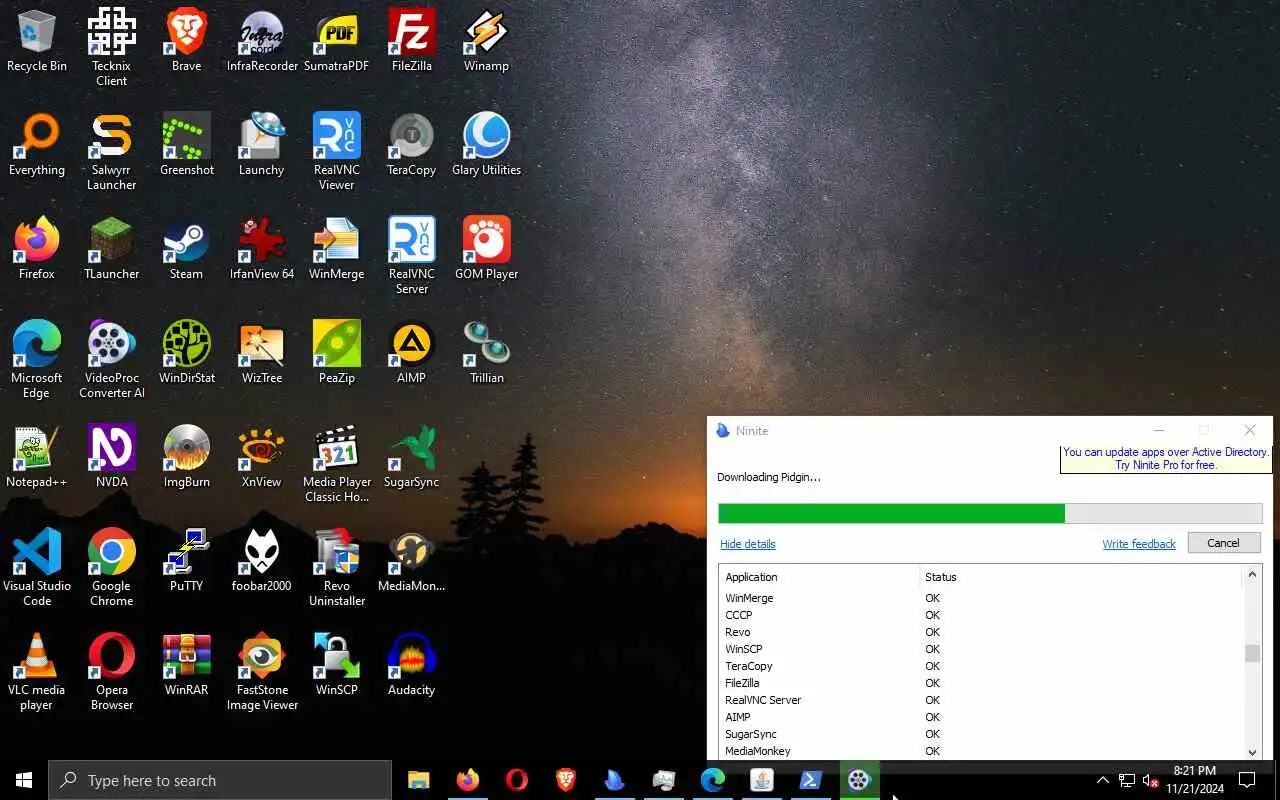Image resolution: width=1280 pixels, height=800 pixels.
Task: Select the PuTTY desktop shortcut
Action: (186, 561)
